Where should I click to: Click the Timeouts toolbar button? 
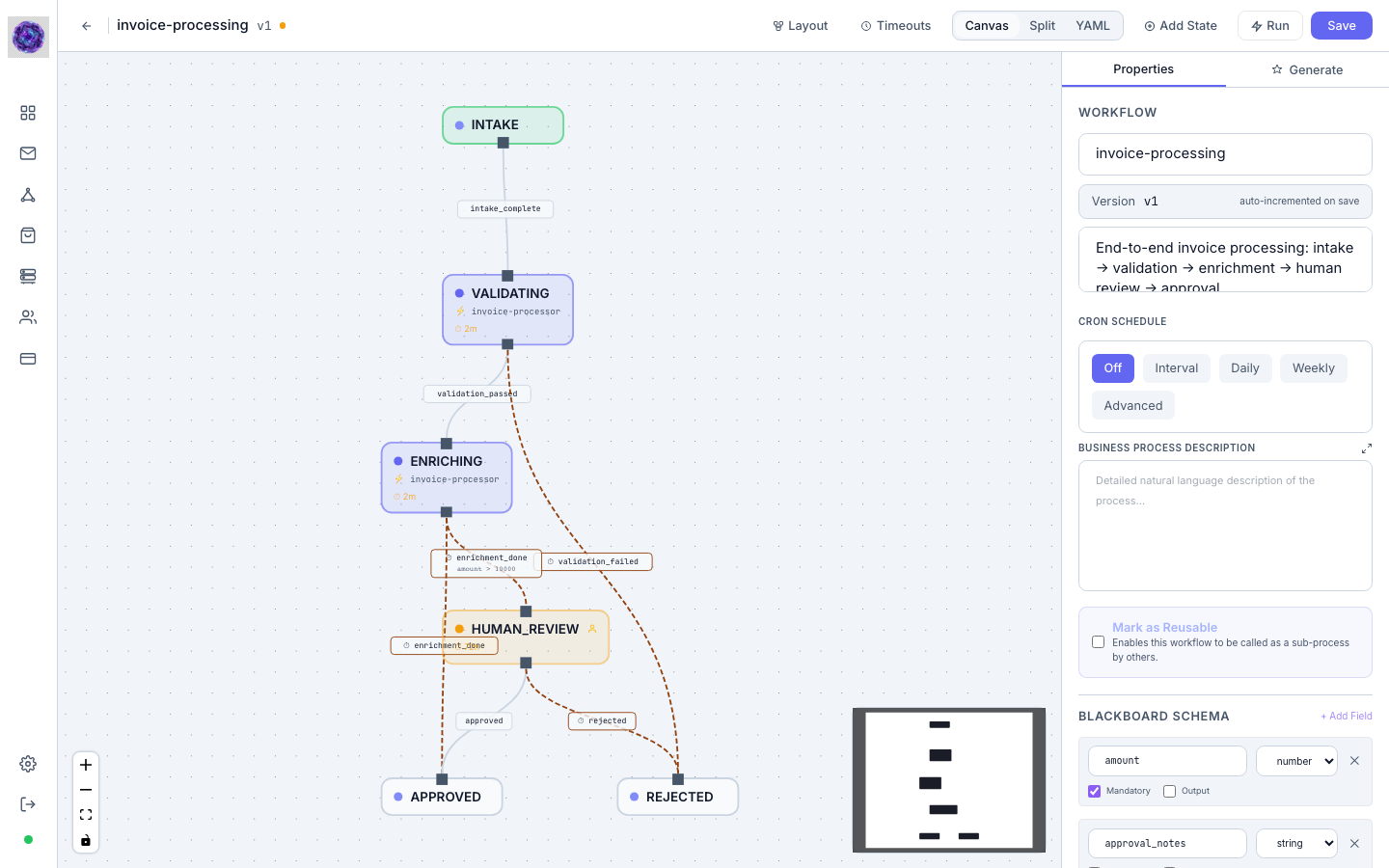[x=896, y=26]
